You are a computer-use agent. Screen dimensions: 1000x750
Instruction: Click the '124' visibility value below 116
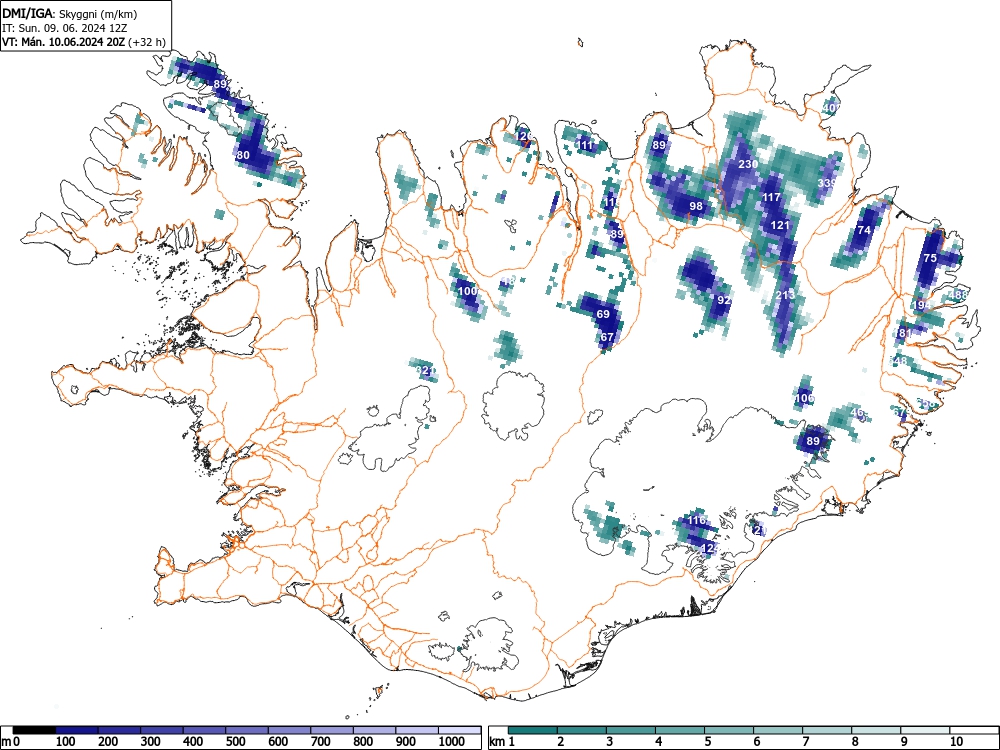[x=710, y=548]
